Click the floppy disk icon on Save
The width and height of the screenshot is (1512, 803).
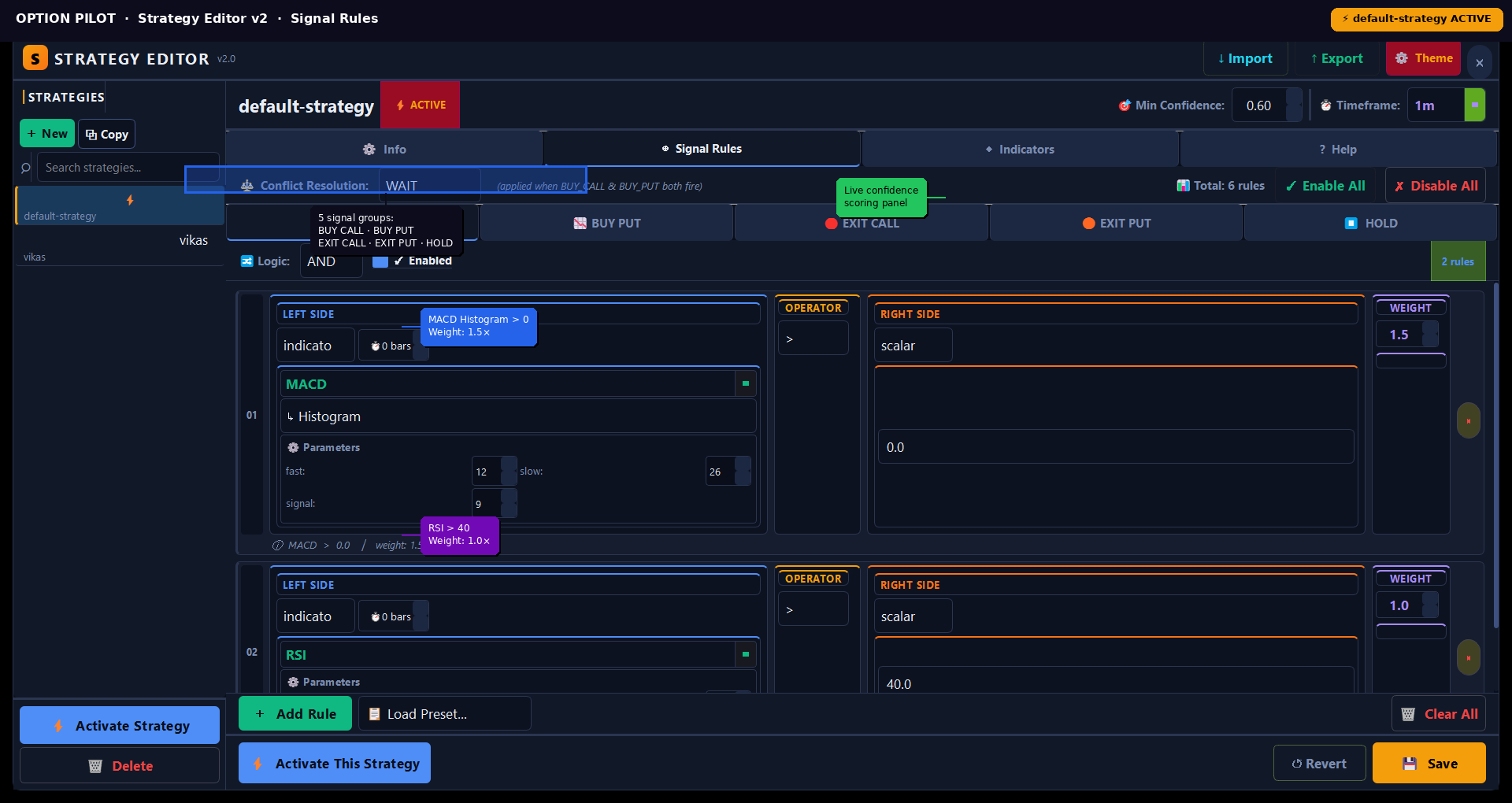(x=1410, y=764)
